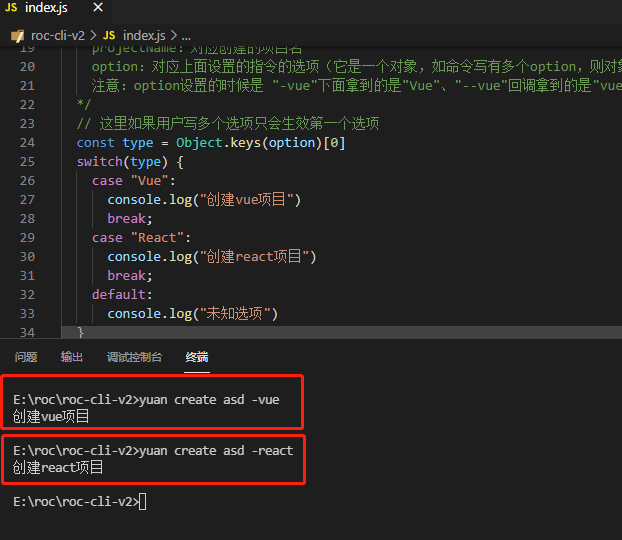Click the JS file icon in the index.js tab
The width and height of the screenshot is (622, 540).
tap(11, 8)
